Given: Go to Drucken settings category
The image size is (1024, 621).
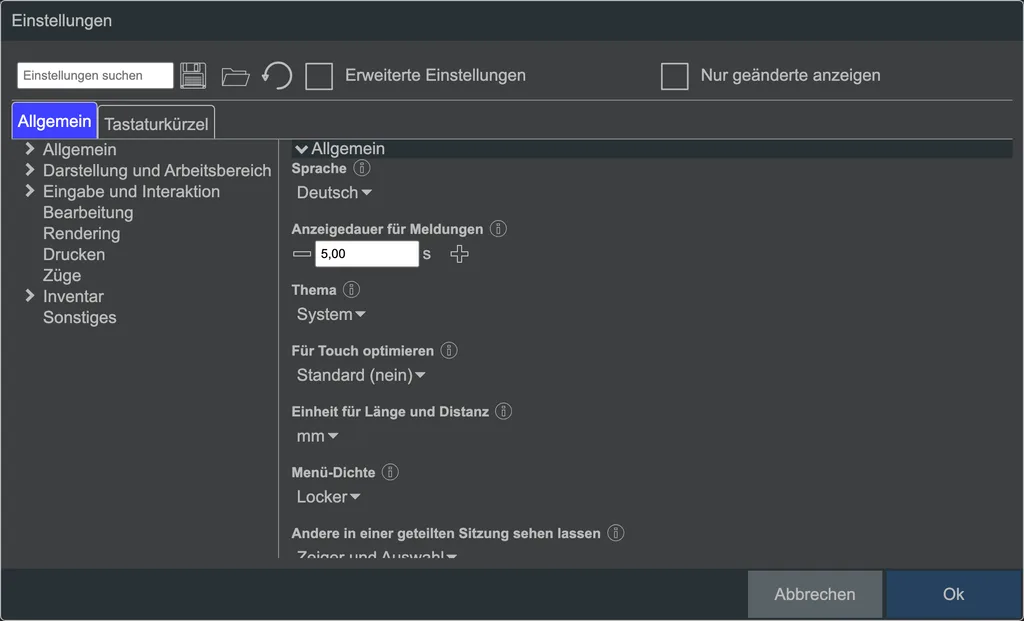Looking at the screenshot, I should click(74, 254).
